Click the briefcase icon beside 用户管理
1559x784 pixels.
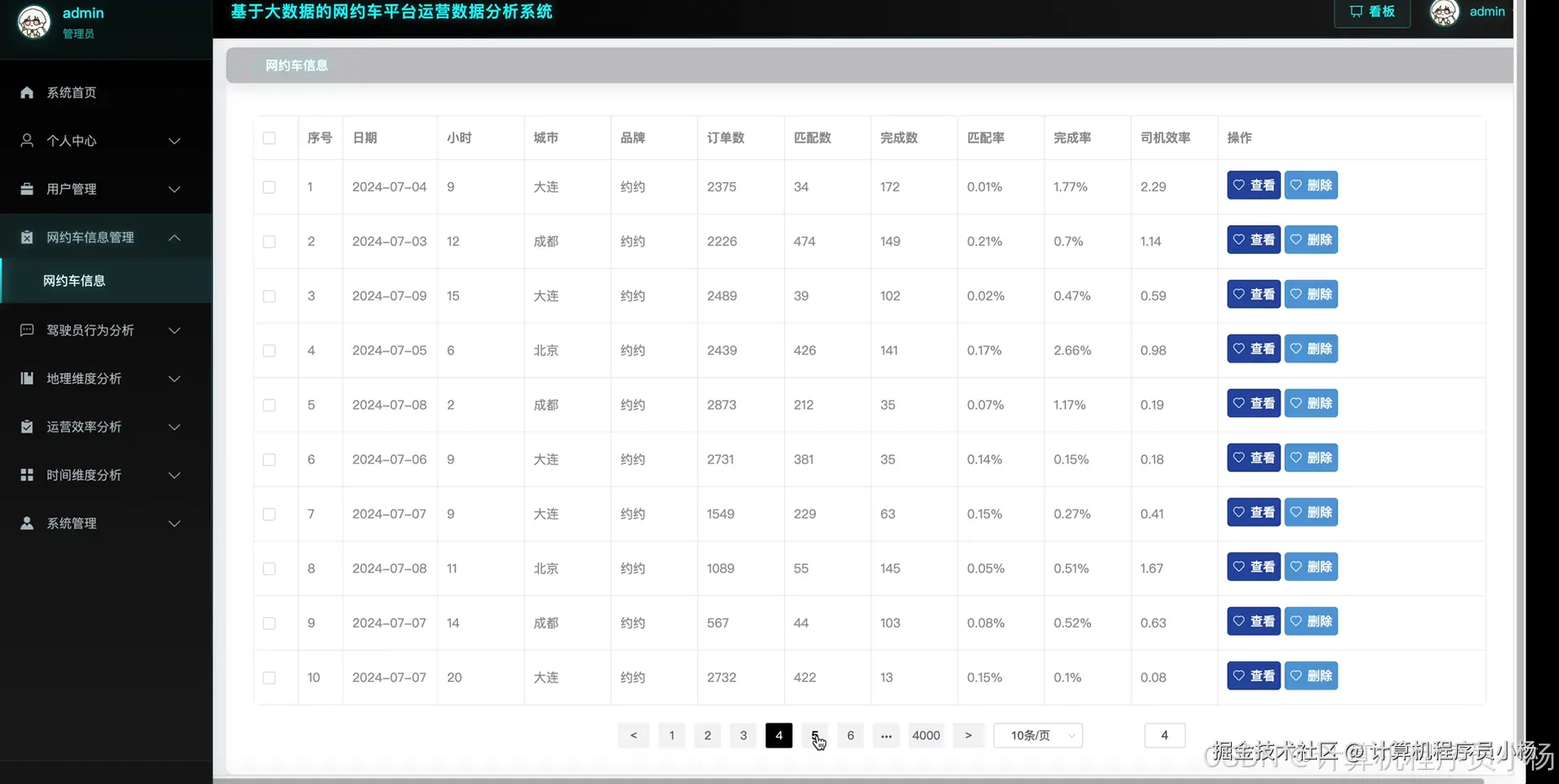click(x=27, y=189)
